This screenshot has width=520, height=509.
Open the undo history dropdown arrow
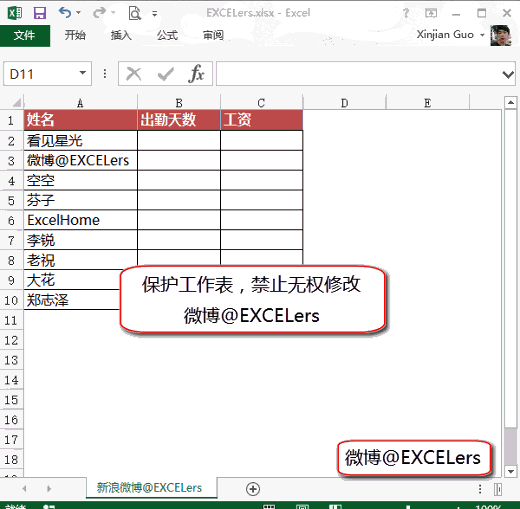pyautogui.click(x=79, y=13)
